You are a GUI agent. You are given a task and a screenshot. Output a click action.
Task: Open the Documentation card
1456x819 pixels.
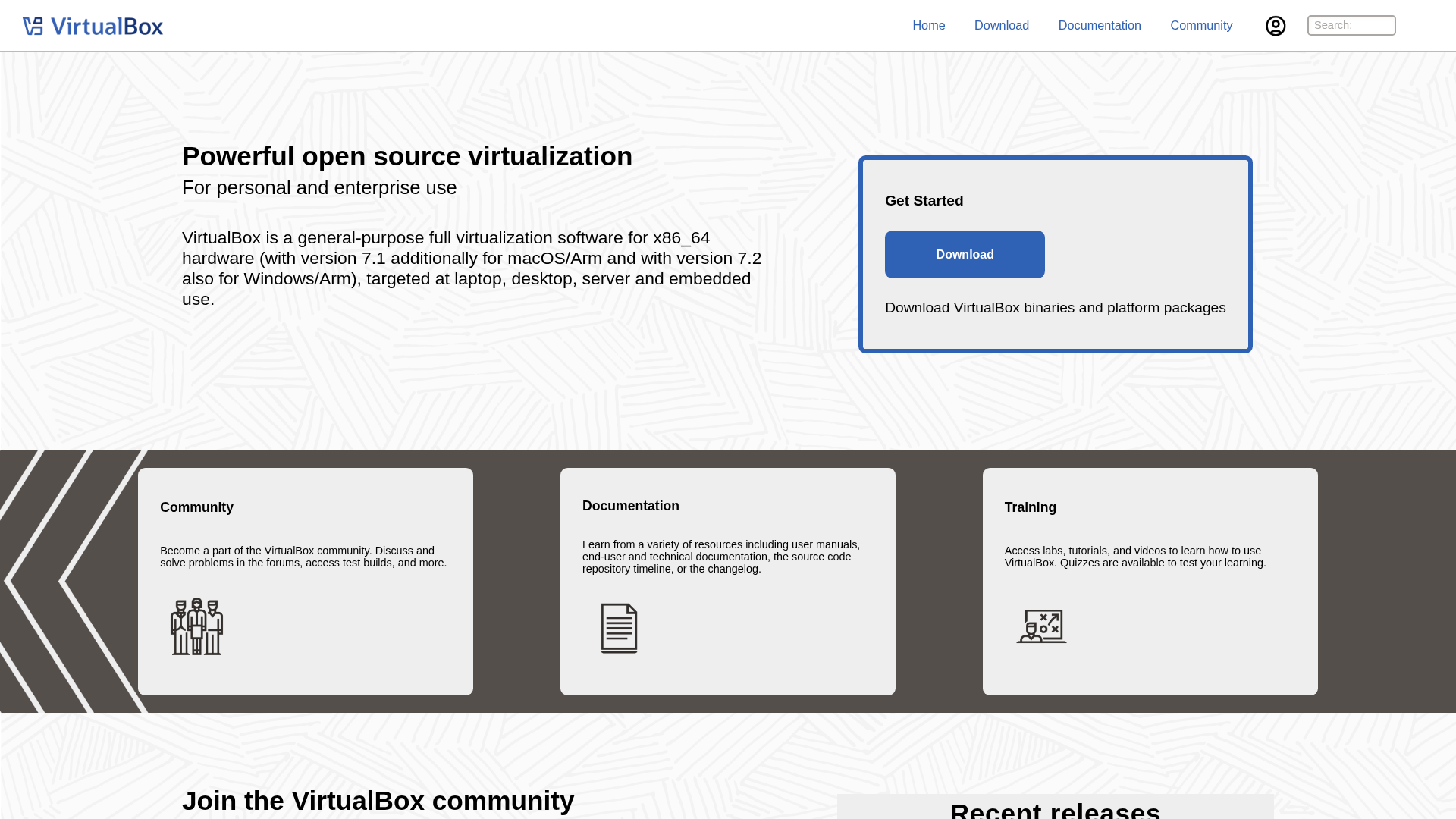[x=727, y=580]
